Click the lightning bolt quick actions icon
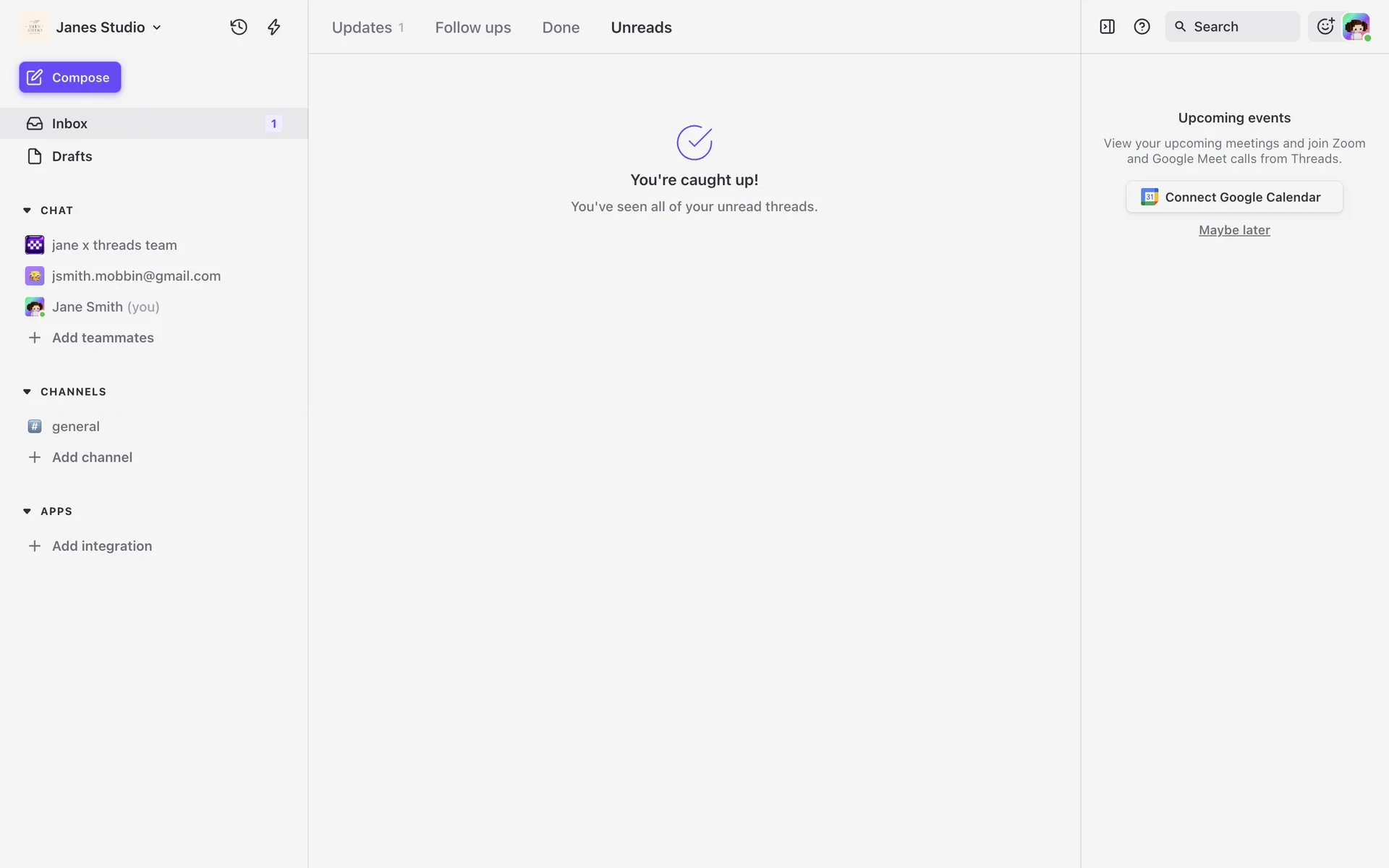Image resolution: width=1389 pixels, height=868 pixels. [273, 27]
